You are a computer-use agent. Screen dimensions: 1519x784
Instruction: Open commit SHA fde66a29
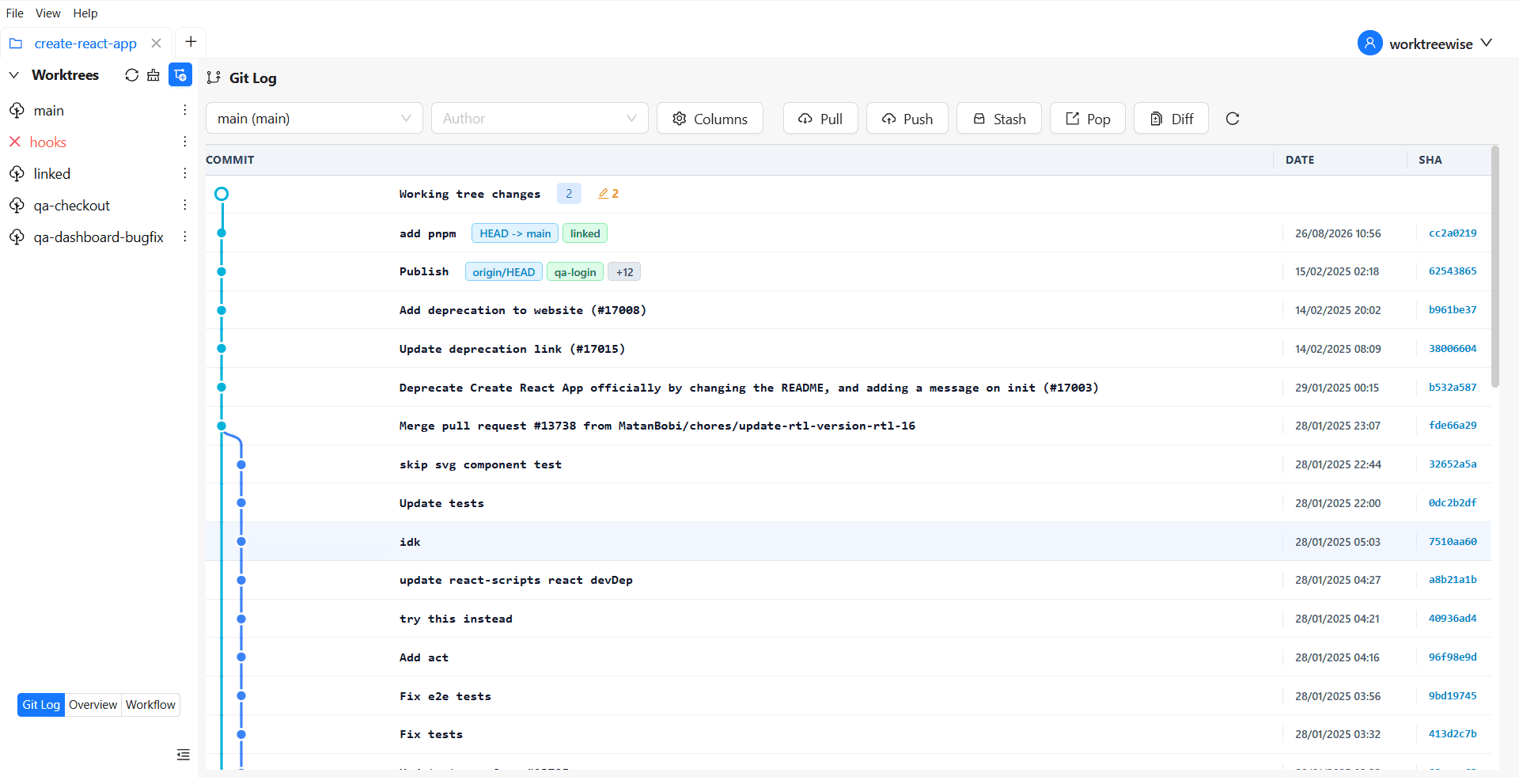(x=1453, y=426)
